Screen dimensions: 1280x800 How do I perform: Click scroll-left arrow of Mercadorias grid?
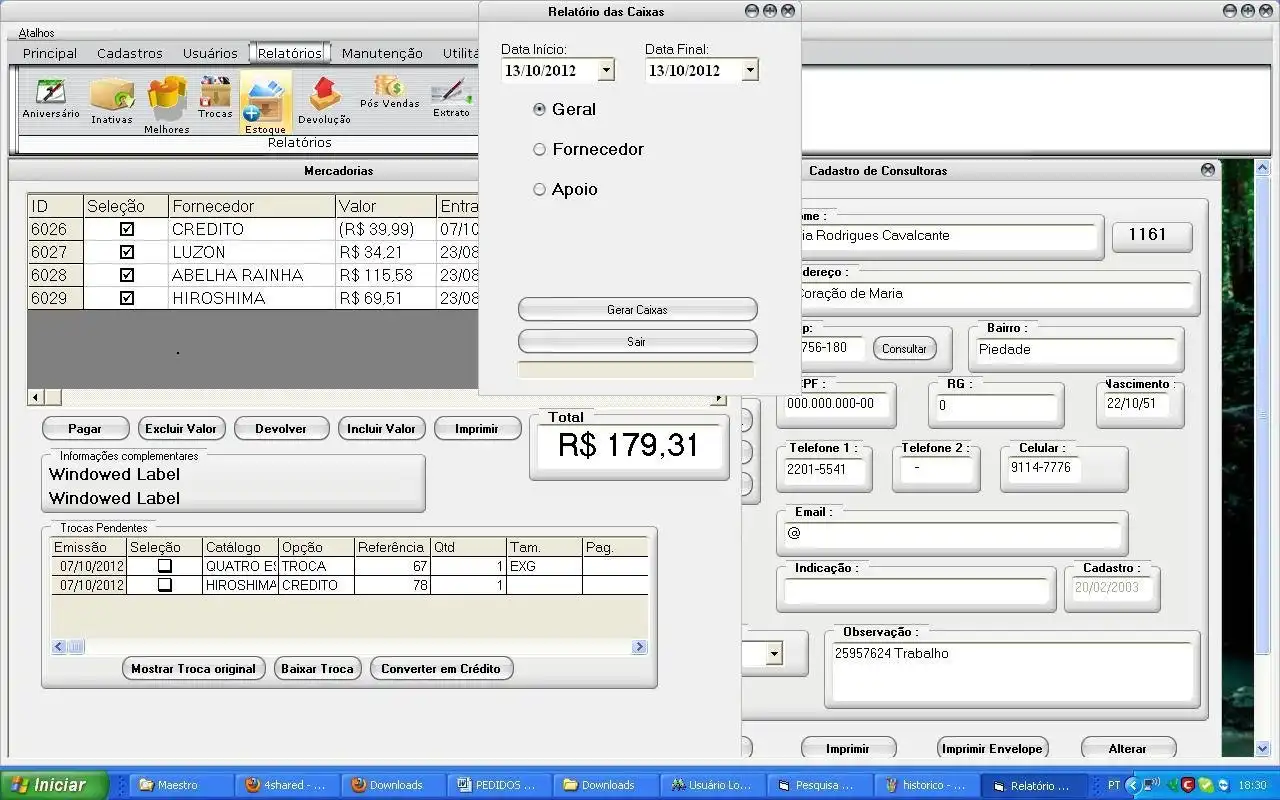pyautogui.click(x=36, y=398)
